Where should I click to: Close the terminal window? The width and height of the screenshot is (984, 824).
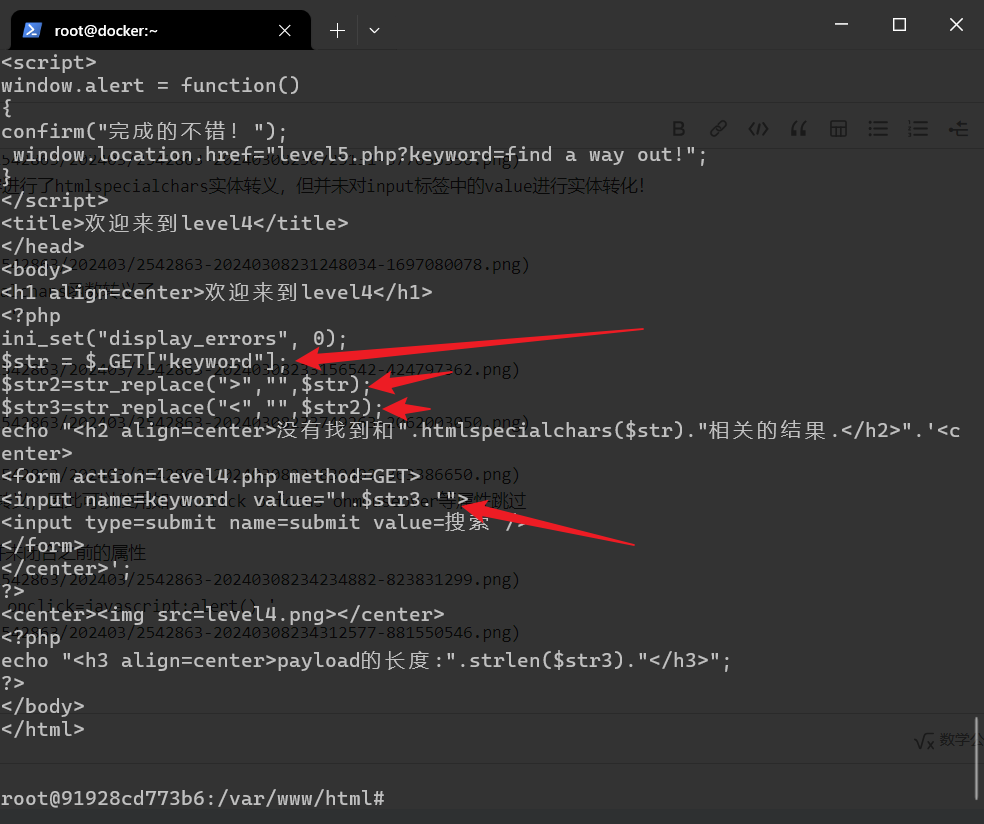click(x=956, y=24)
